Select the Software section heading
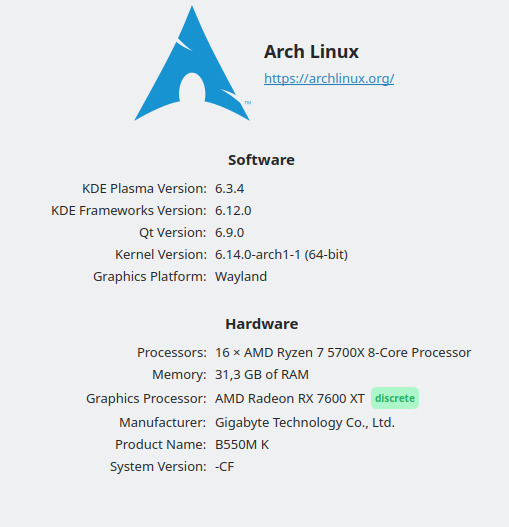 [261, 160]
